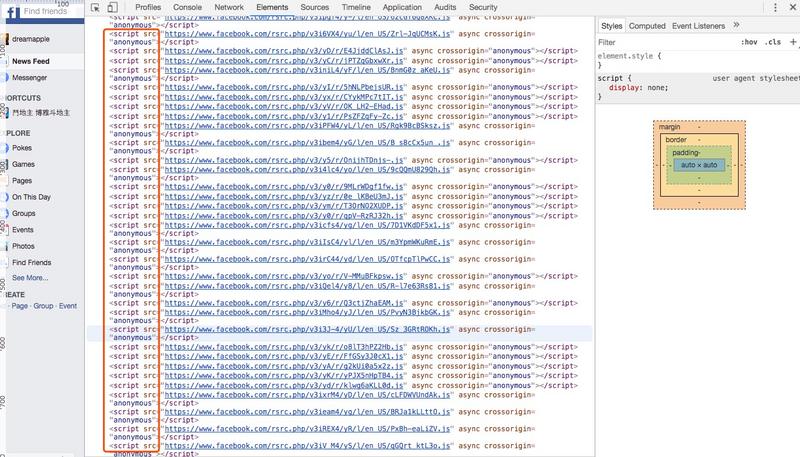Open script link E4JjddClAsJ.js
Screen dimensions: 800x457
point(284,51)
